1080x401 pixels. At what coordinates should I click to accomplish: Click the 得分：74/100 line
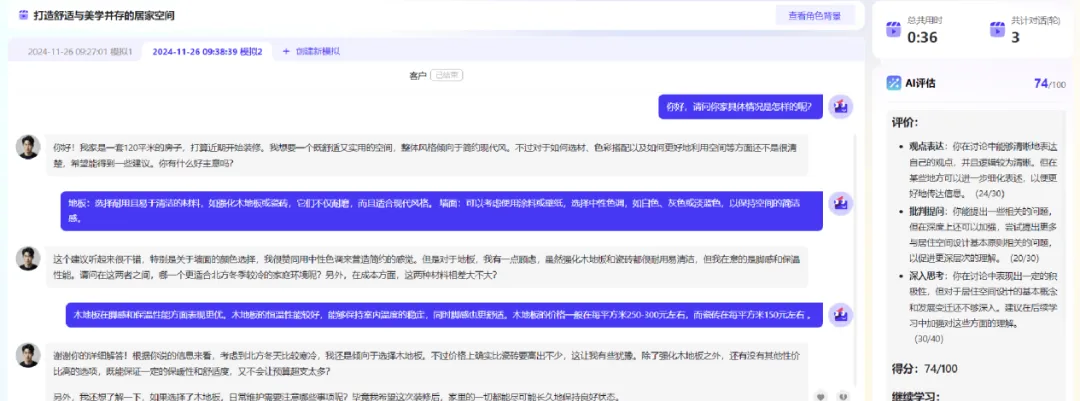point(924,369)
